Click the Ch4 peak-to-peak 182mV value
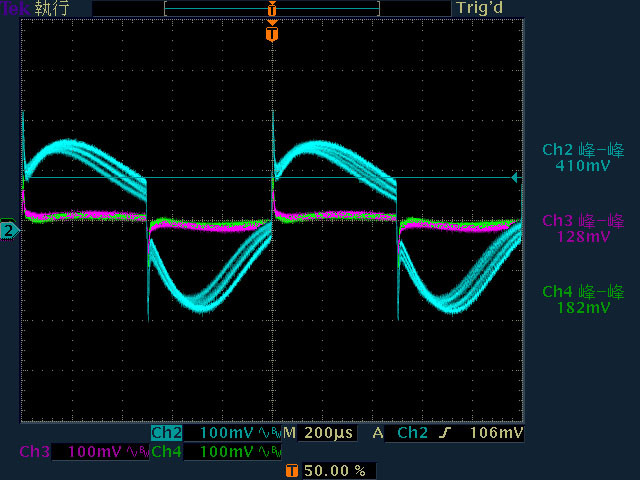The image size is (640, 480). pos(583,308)
